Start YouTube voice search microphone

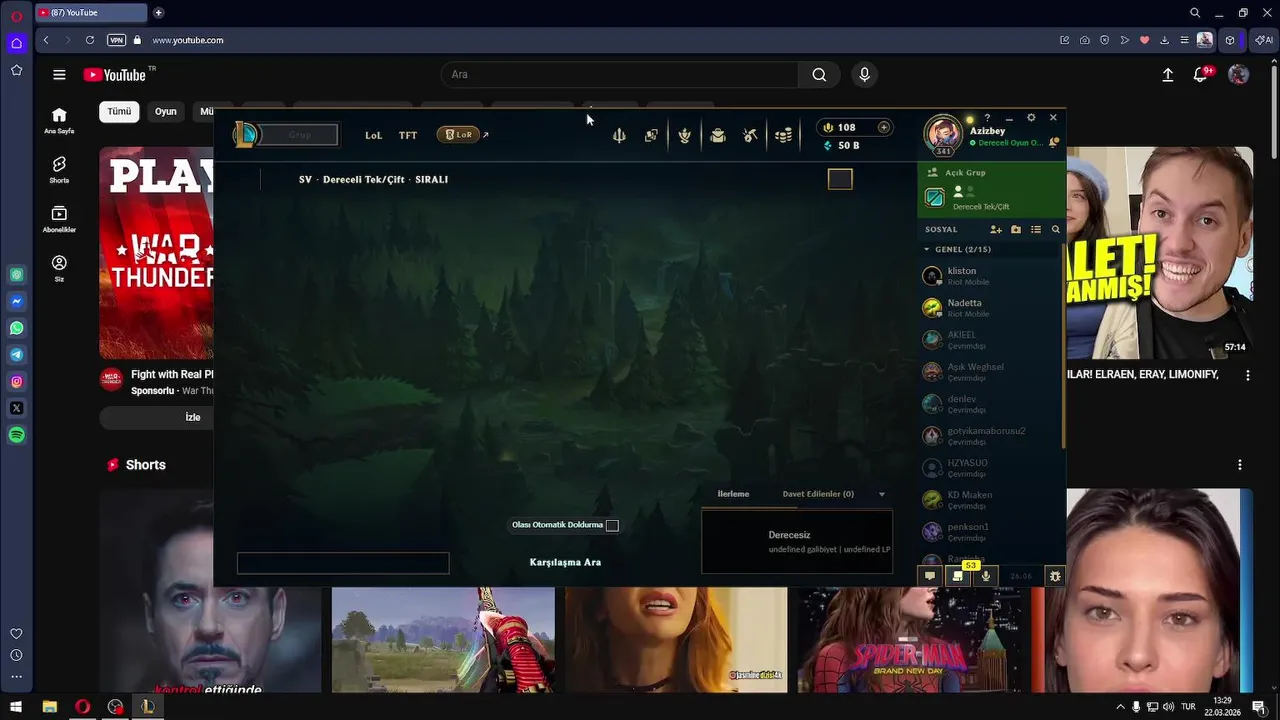[x=865, y=74]
